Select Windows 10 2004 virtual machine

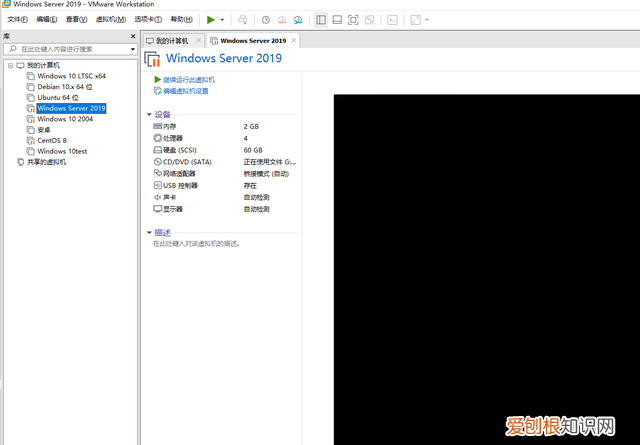[65, 119]
